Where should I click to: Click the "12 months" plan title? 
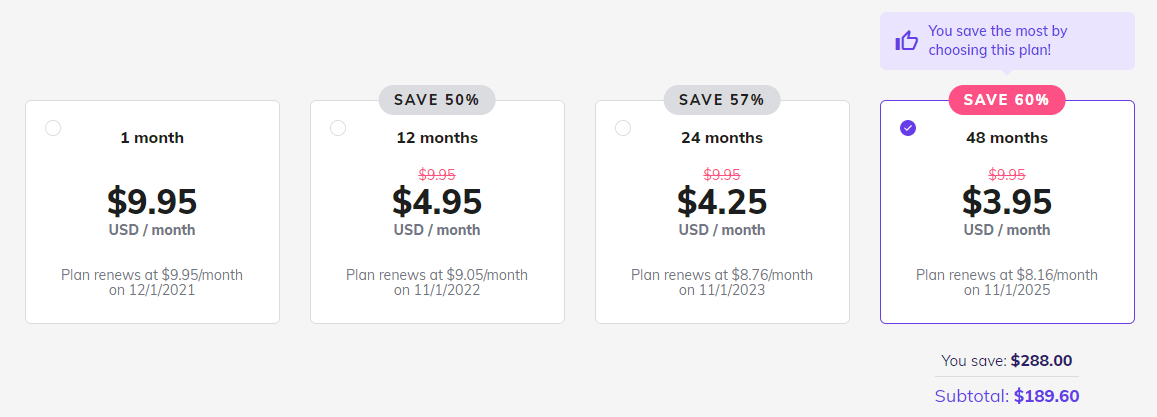(437, 138)
